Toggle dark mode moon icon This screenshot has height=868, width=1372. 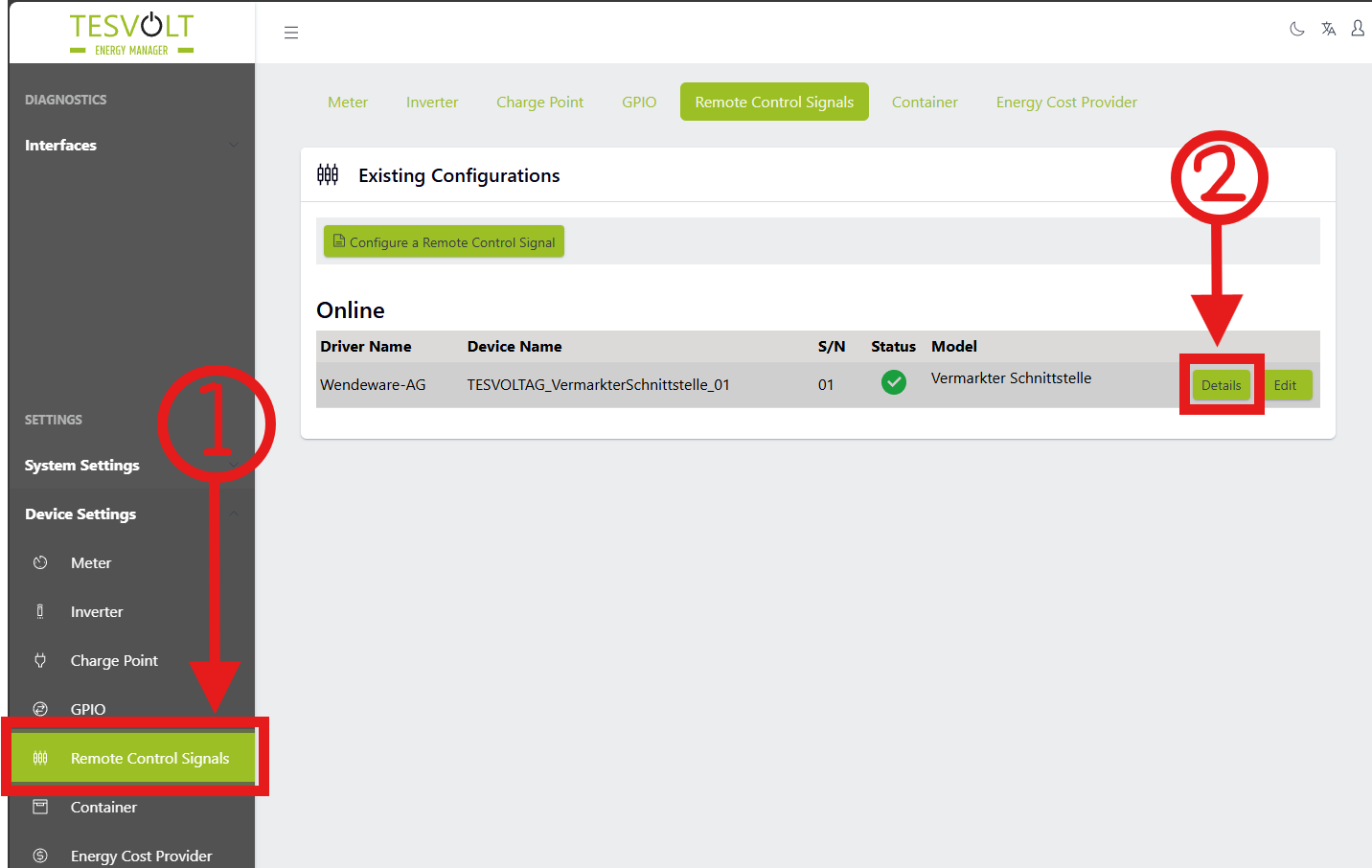(1297, 29)
